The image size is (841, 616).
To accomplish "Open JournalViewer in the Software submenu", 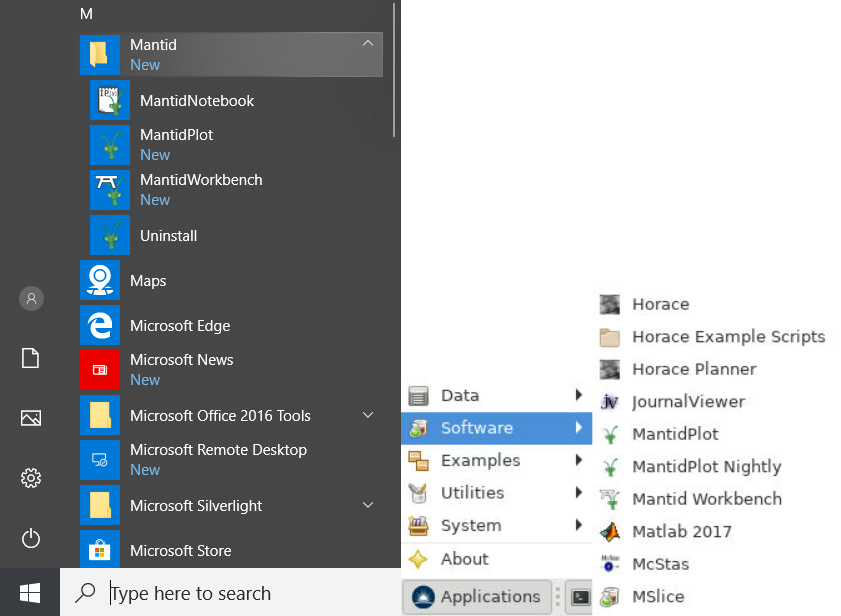I will [688, 402].
